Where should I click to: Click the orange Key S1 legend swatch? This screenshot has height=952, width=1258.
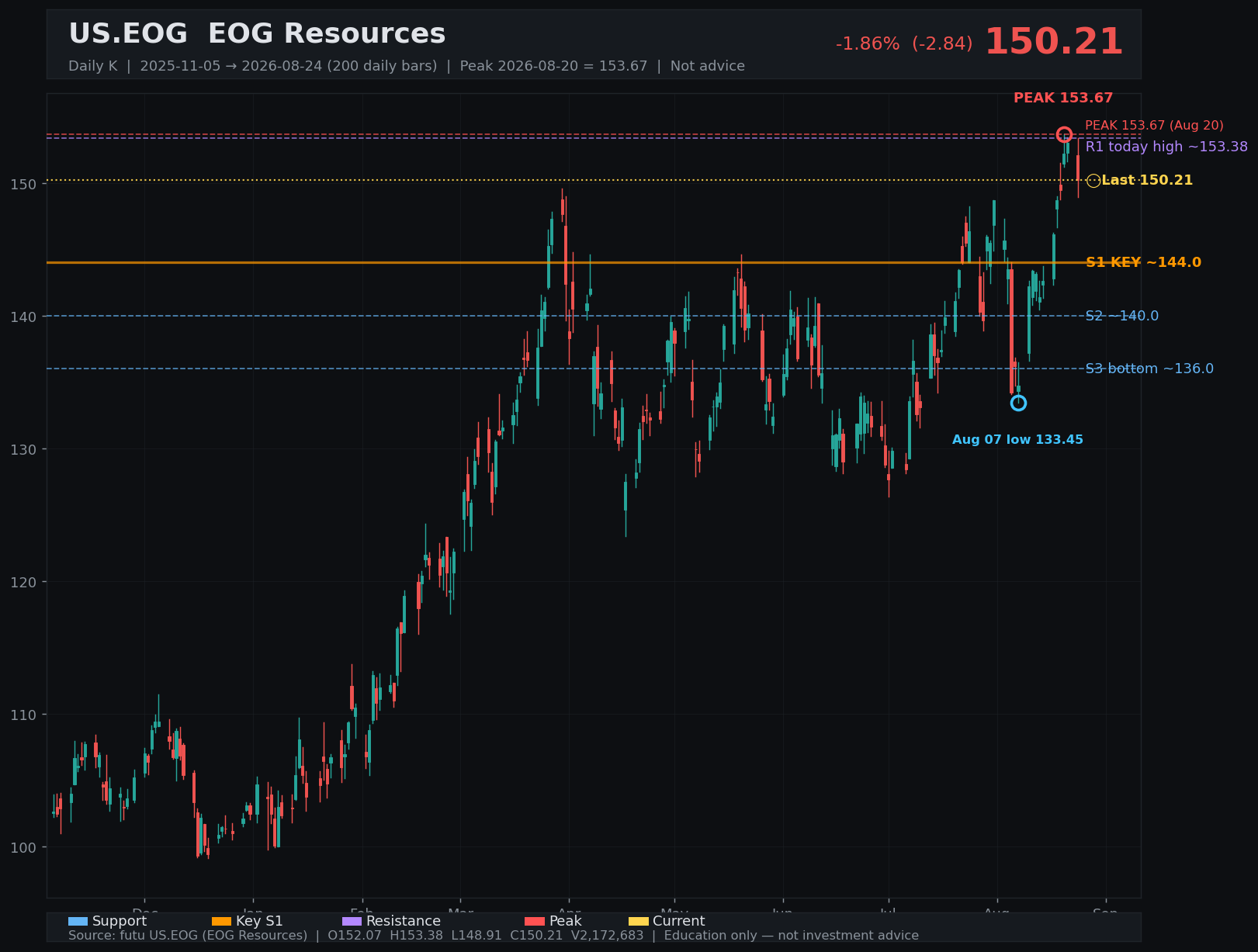point(221,922)
